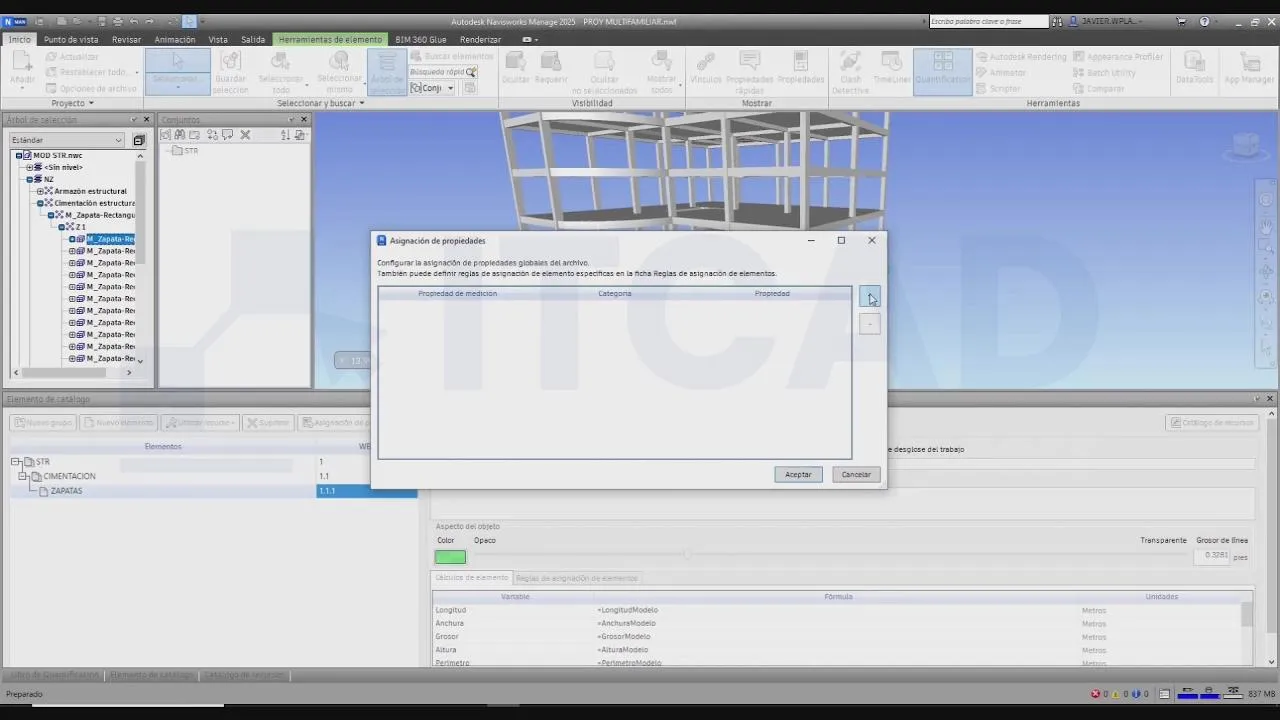Collapse Cimentación estructural tree node
This screenshot has width=1280, height=720.
[40, 203]
